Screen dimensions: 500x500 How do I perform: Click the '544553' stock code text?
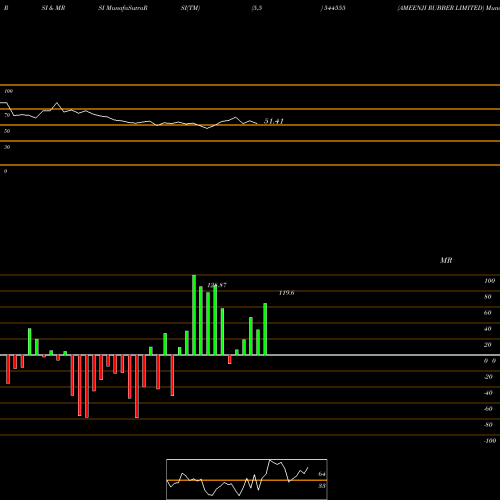tap(334, 8)
